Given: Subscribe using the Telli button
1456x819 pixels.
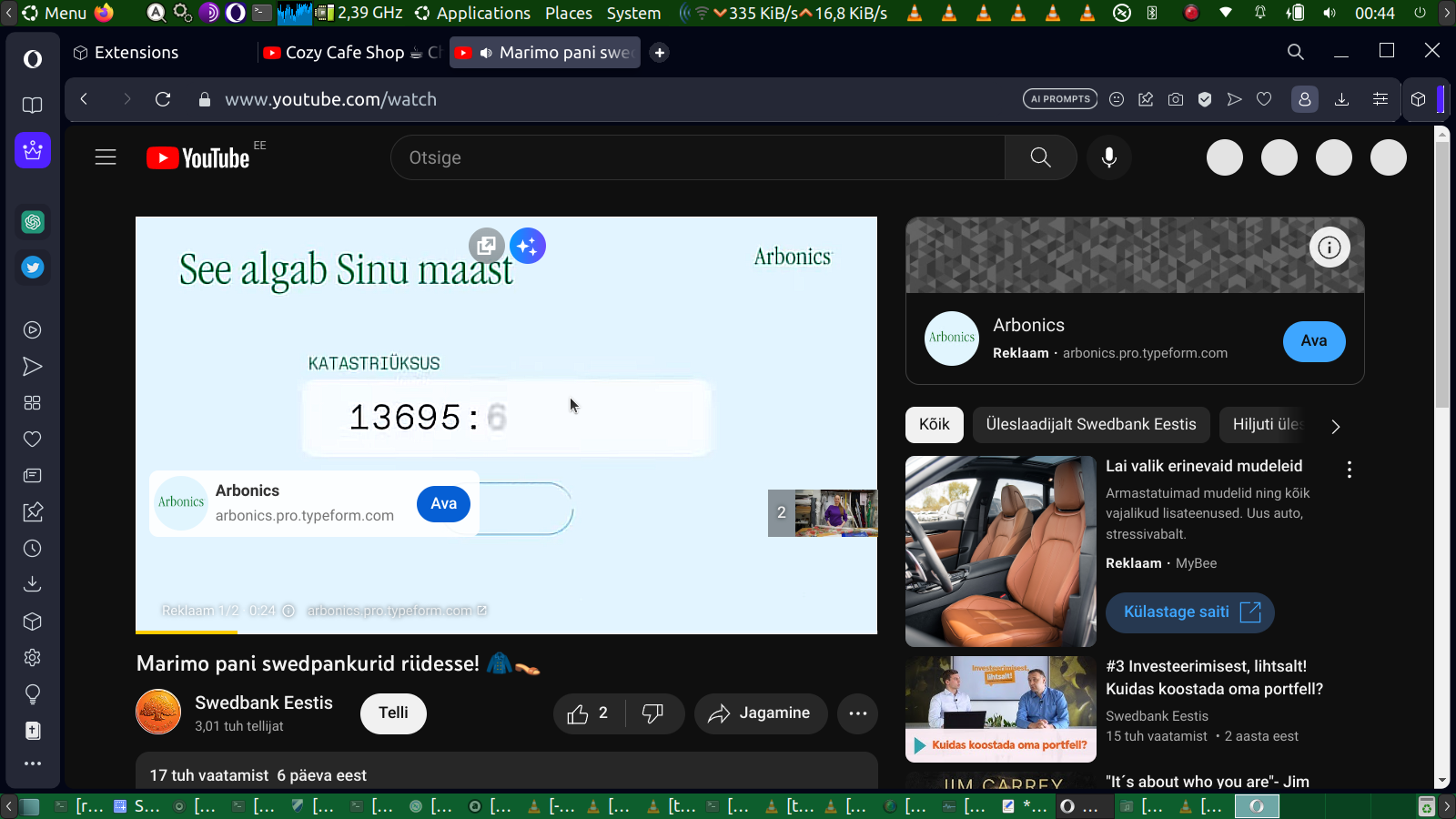Looking at the screenshot, I should point(393,713).
